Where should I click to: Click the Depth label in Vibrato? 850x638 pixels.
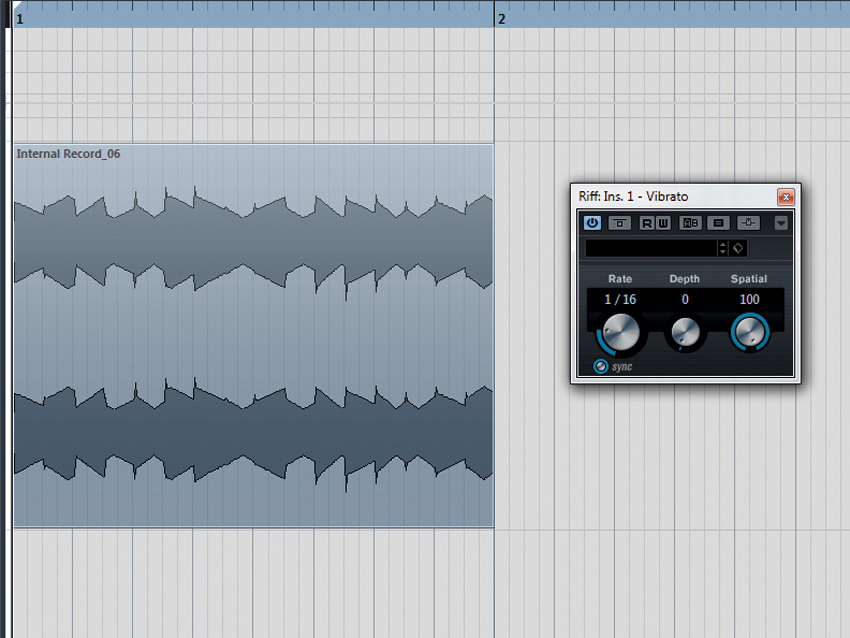[x=685, y=279]
